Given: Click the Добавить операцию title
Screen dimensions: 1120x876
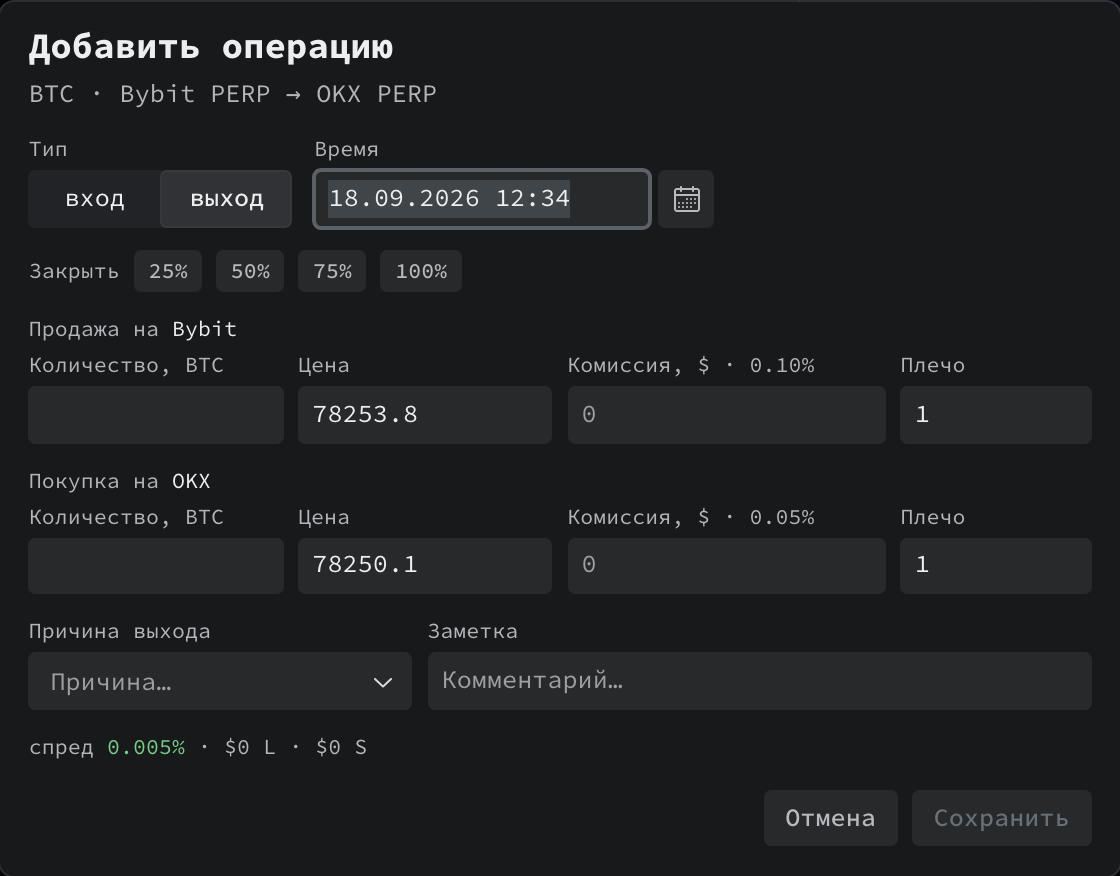Looking at the screenshot, I should pyautogui.click(x=211, y=47).
